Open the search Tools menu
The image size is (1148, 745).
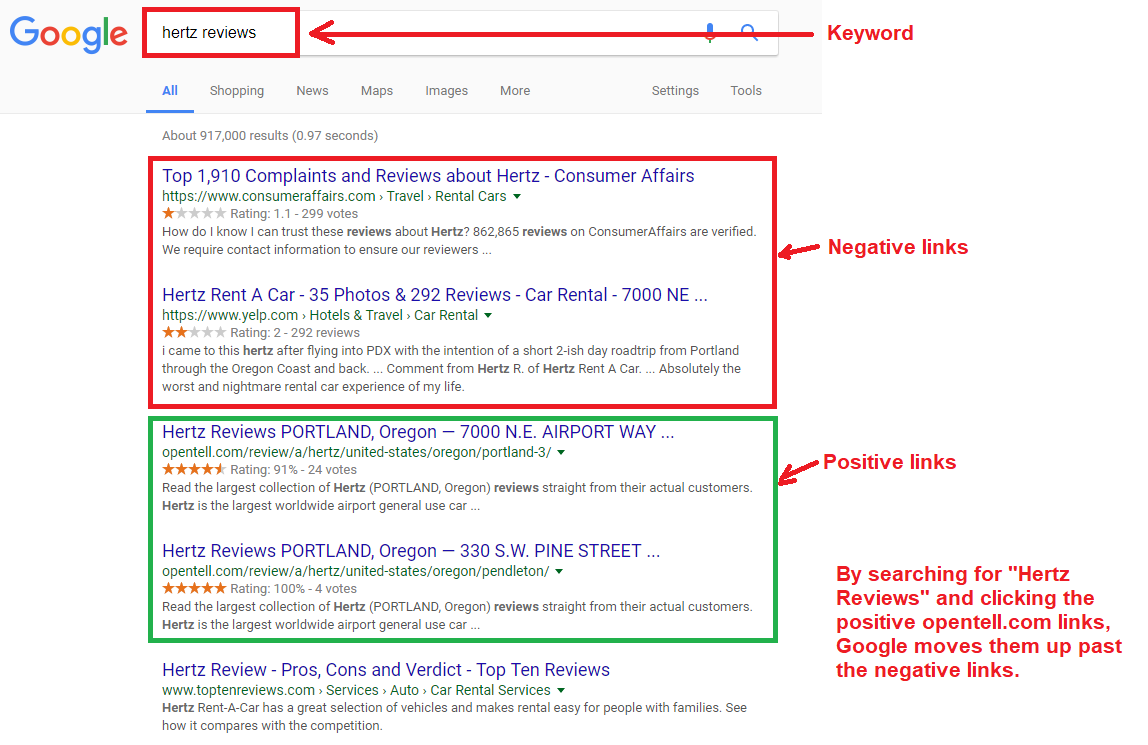(x=746, y=91)
